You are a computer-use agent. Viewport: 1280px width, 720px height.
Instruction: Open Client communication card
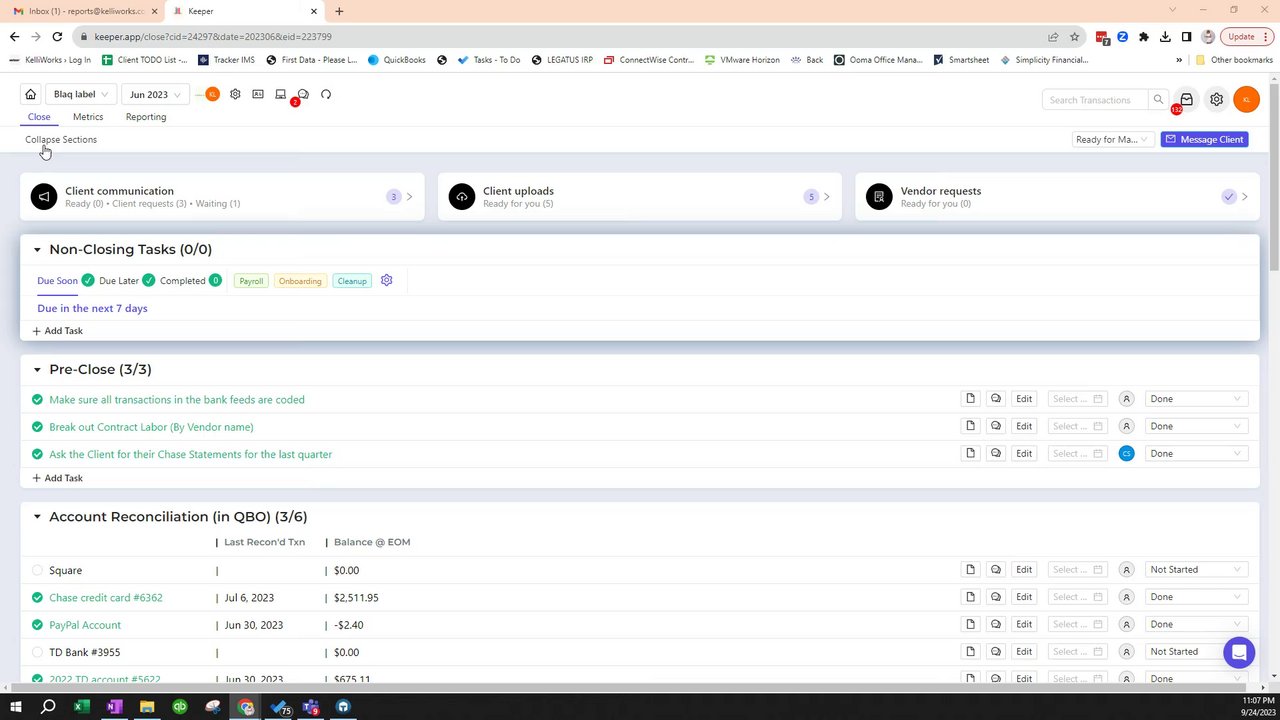(222, 197)
